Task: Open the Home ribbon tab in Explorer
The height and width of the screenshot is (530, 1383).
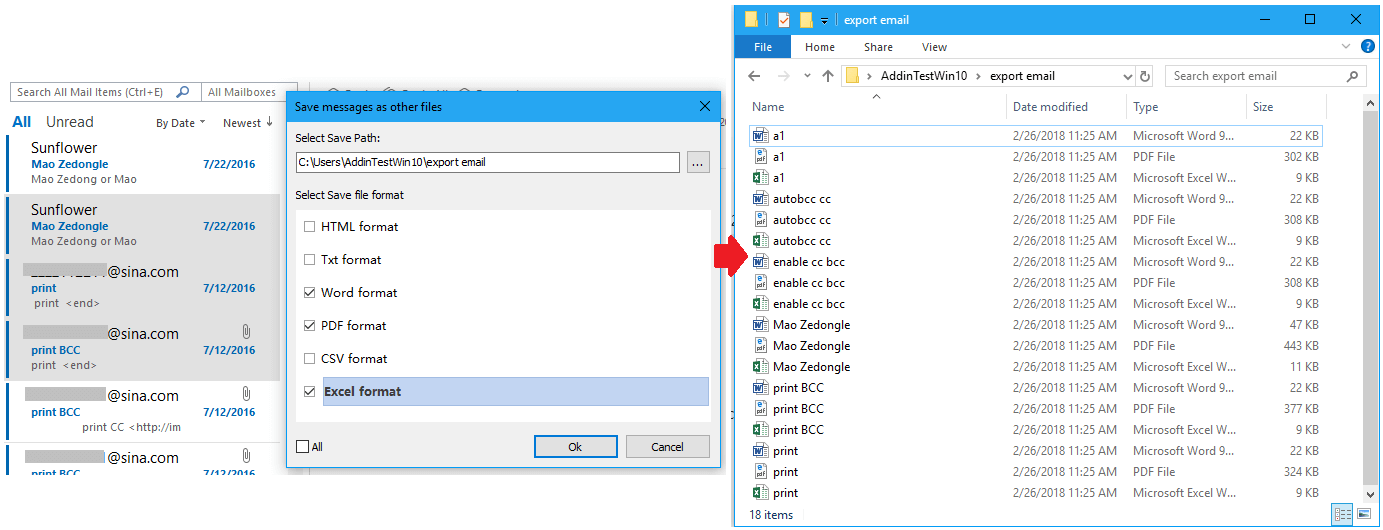Action: click(x=820, y=47)
